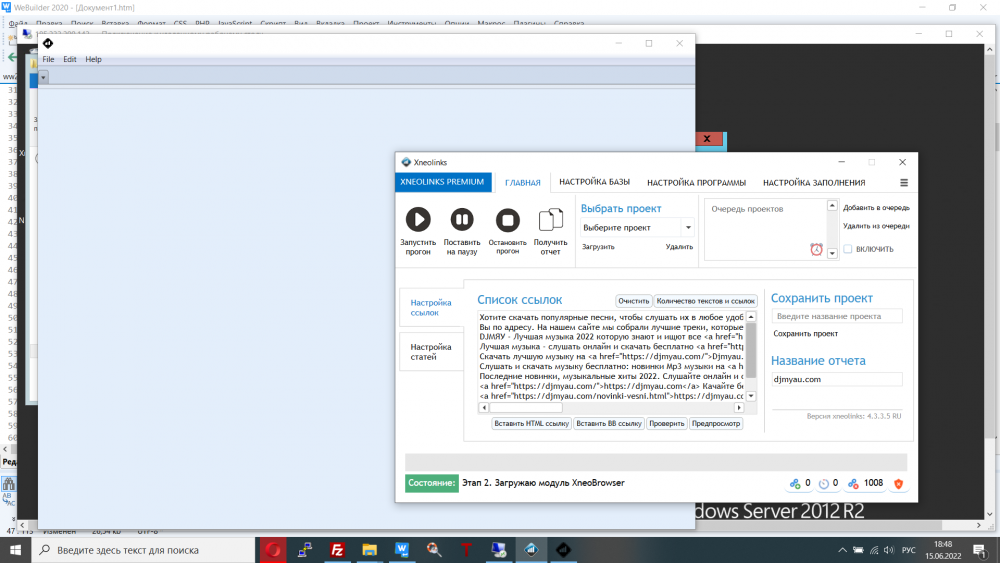
Task: Open the remote desktop icon in taskbar
Action: [x=499, y=550]
